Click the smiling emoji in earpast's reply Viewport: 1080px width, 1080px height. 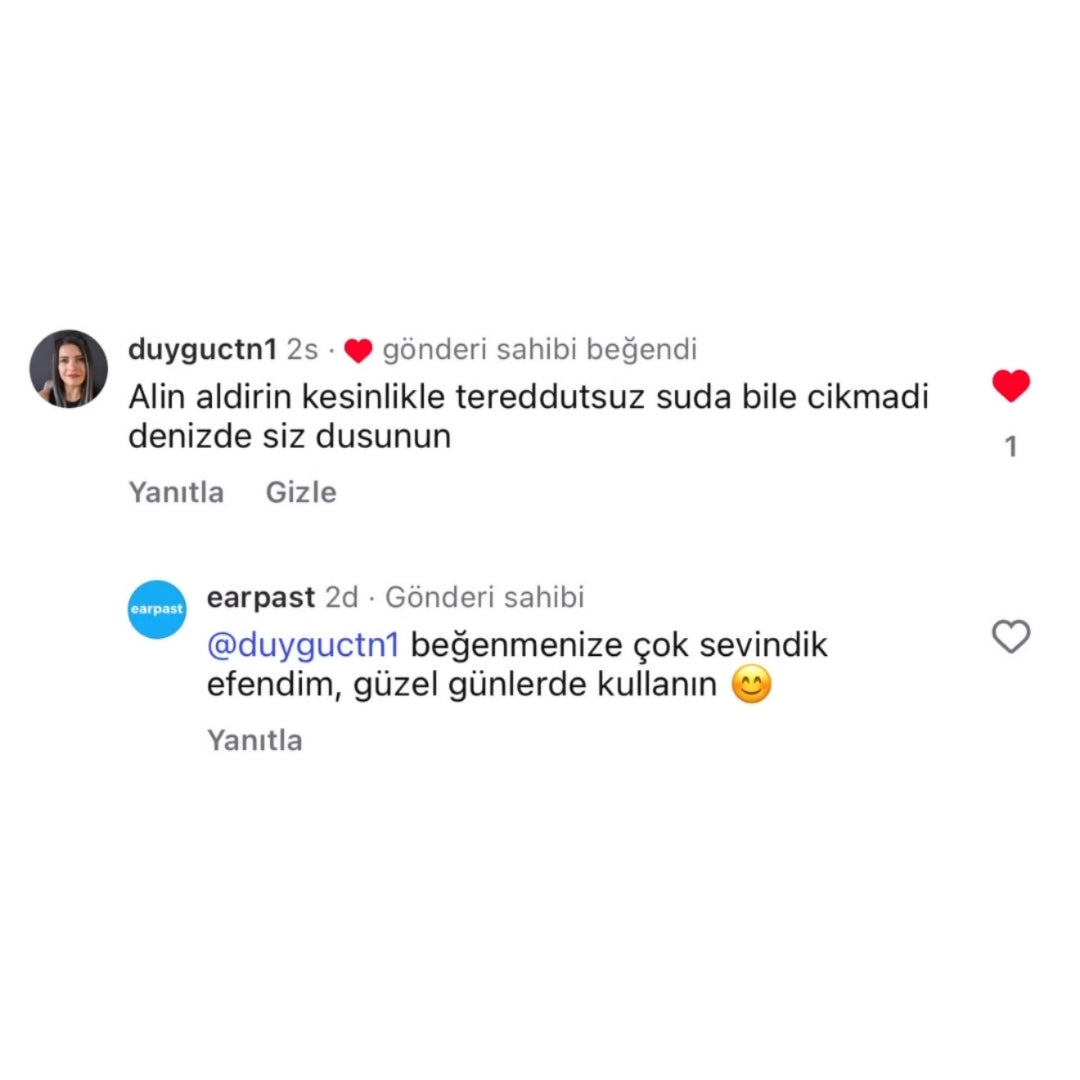point(751,684)
